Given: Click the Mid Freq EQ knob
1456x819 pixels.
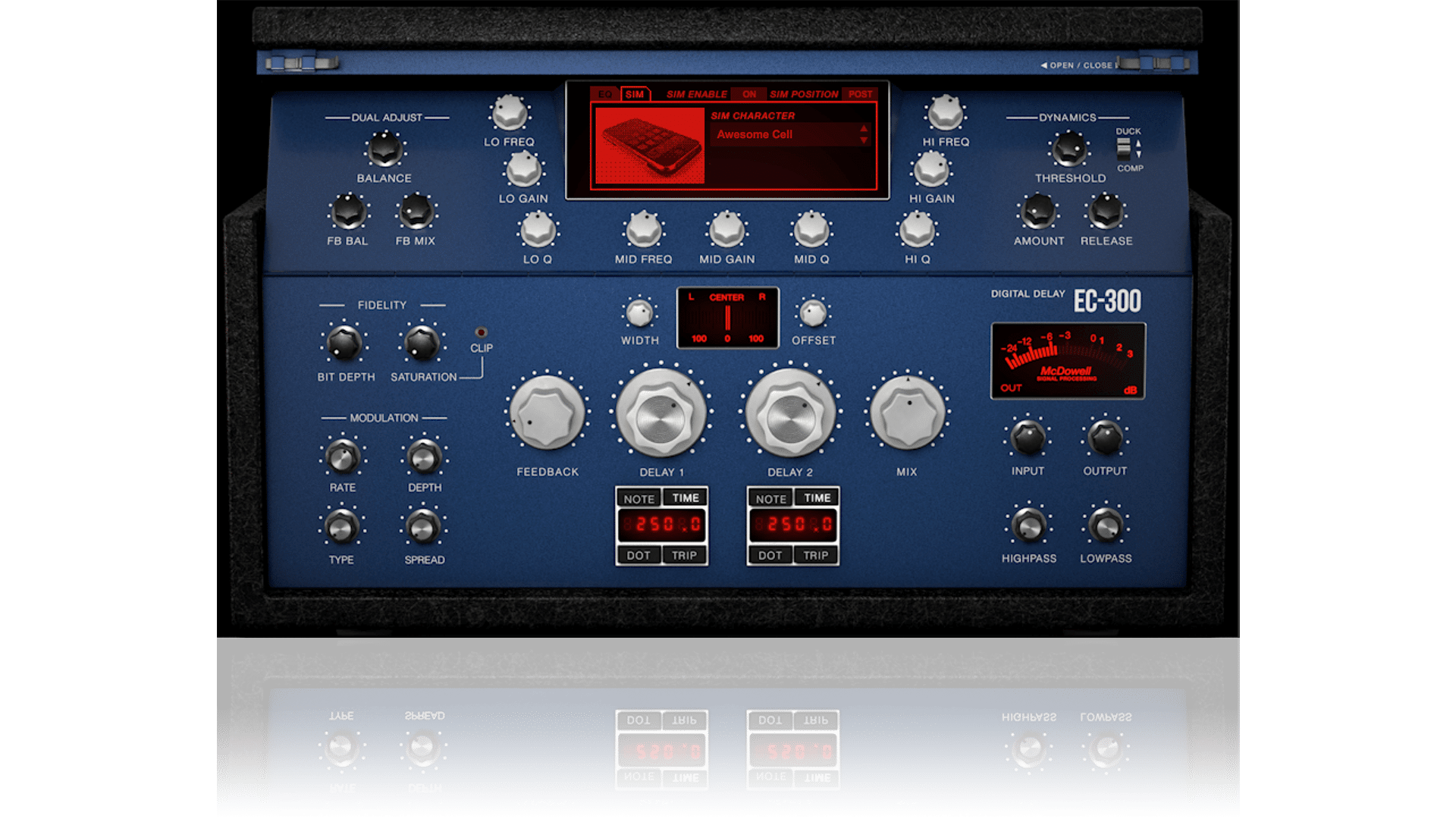Looking at the screenshot, I should coord(643,230).
